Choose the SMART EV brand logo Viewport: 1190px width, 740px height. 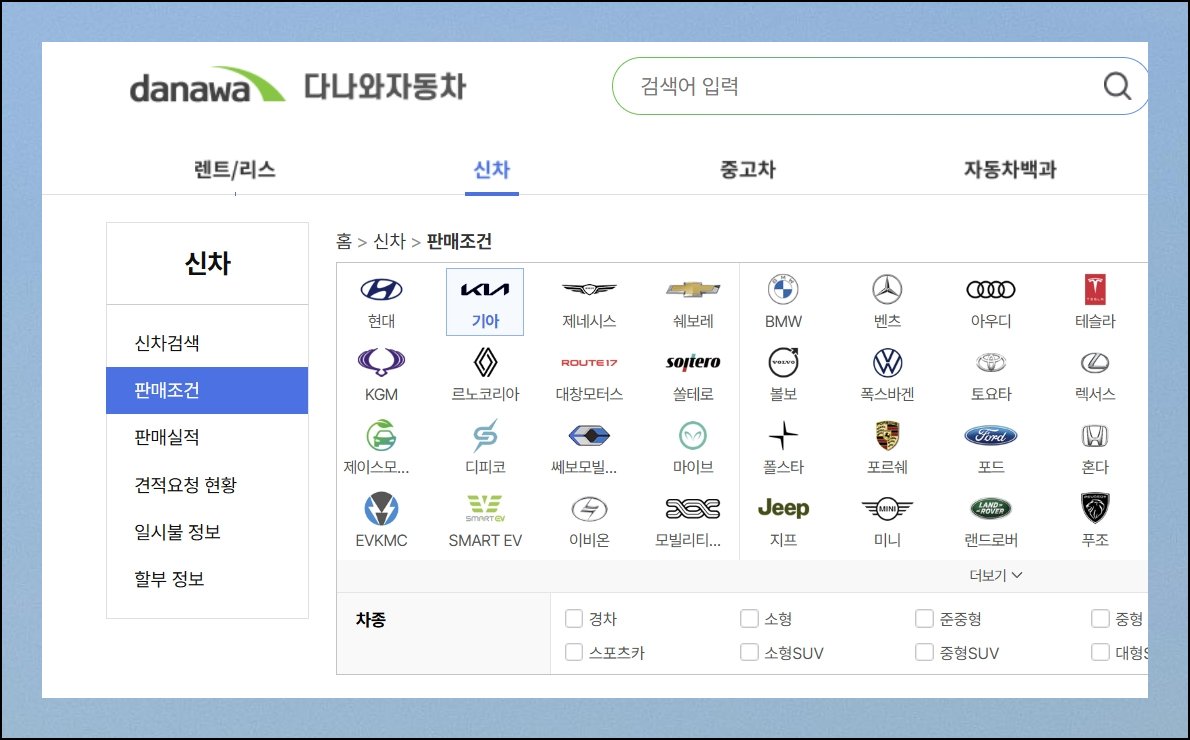pyautogui.click(x=485, y=509)
